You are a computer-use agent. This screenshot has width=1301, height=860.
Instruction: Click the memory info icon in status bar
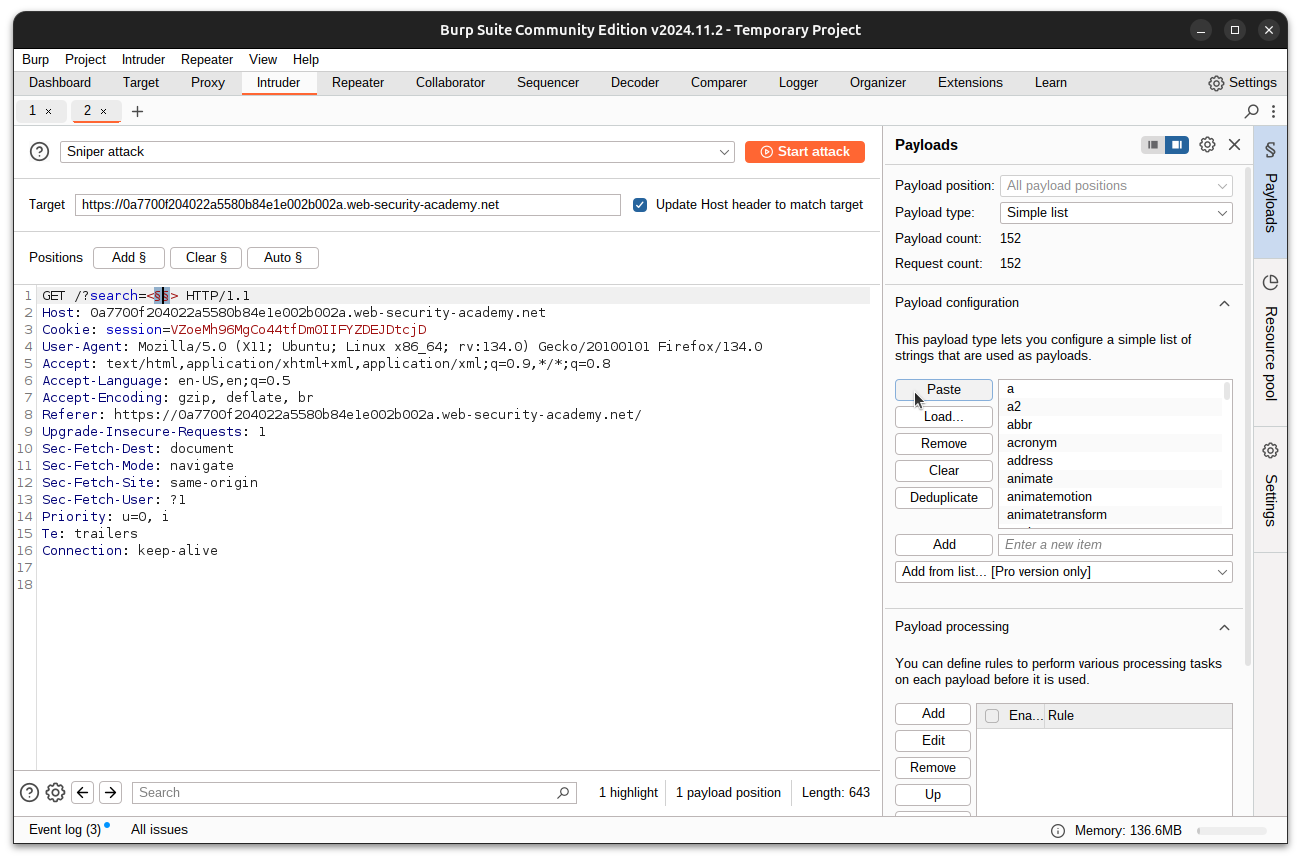pos(1058,831)
